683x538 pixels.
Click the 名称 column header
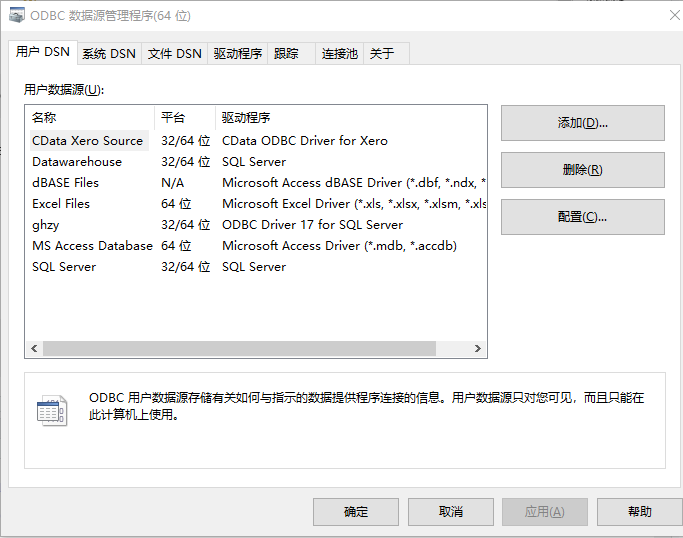[90, 118]
